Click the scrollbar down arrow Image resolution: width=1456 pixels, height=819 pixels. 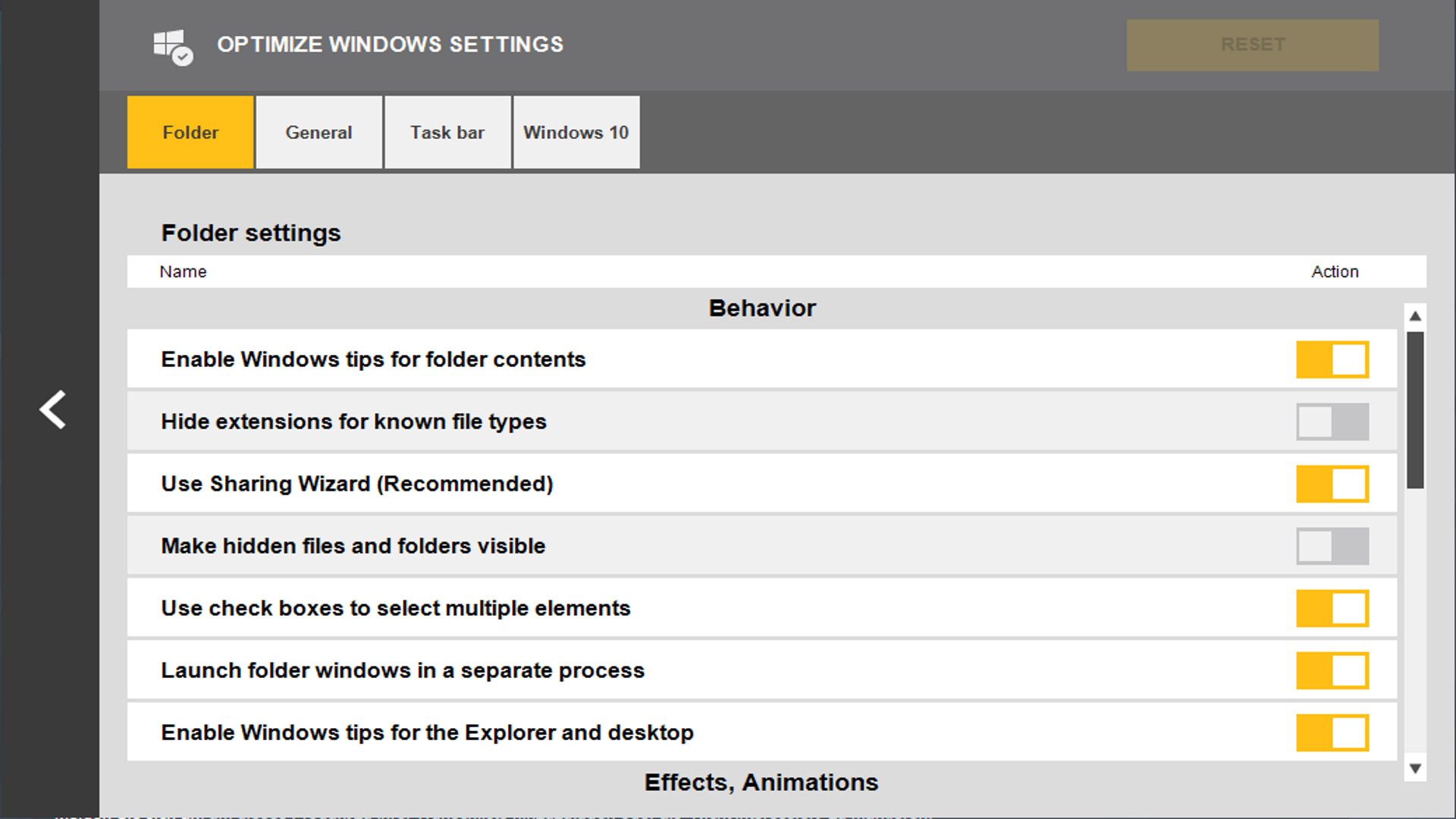pos(1415,767)
